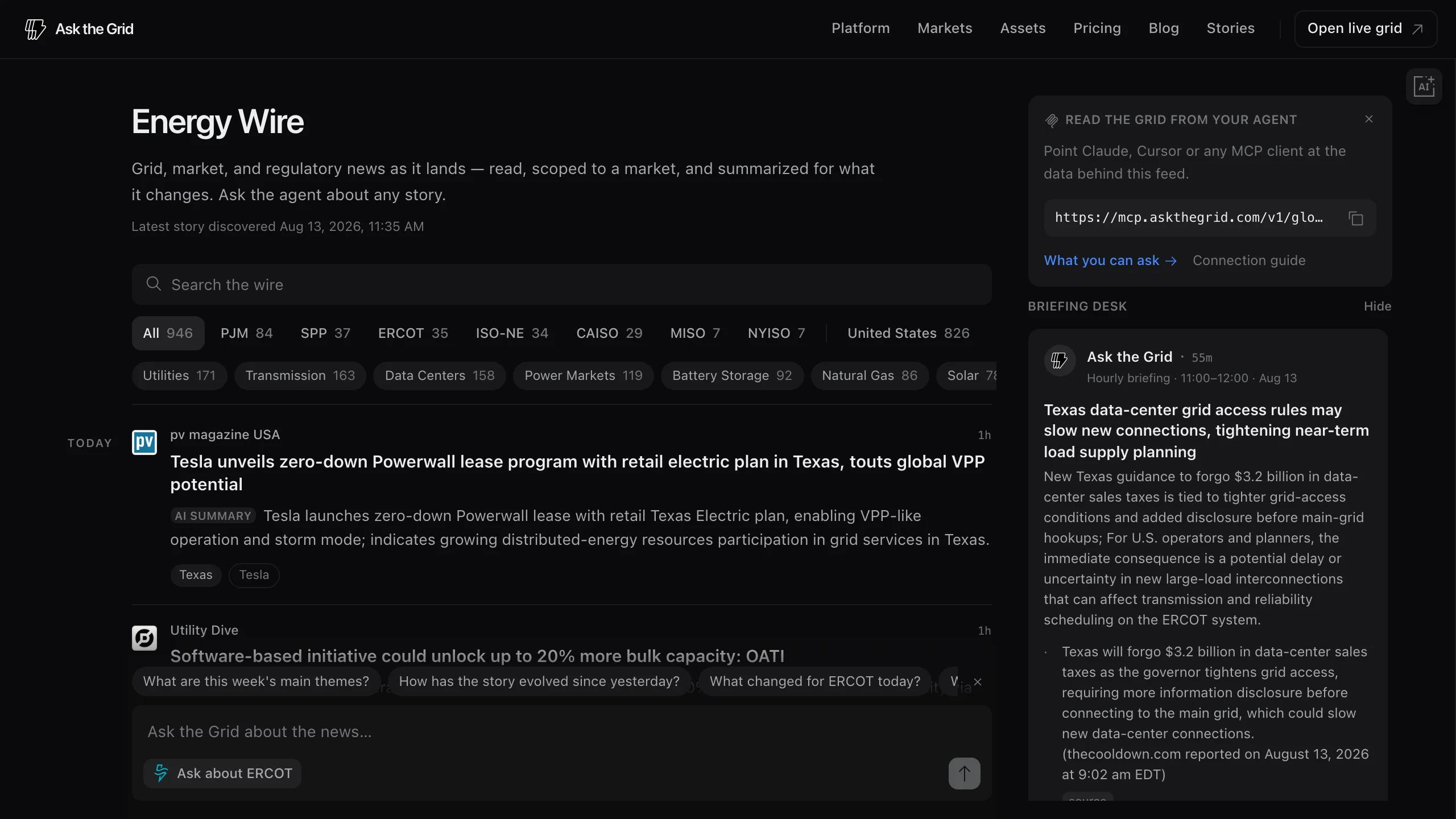The image size is (1456, 819).
Task: Ask What changed for ERCOT today?
Action: [x=814, y=681]
